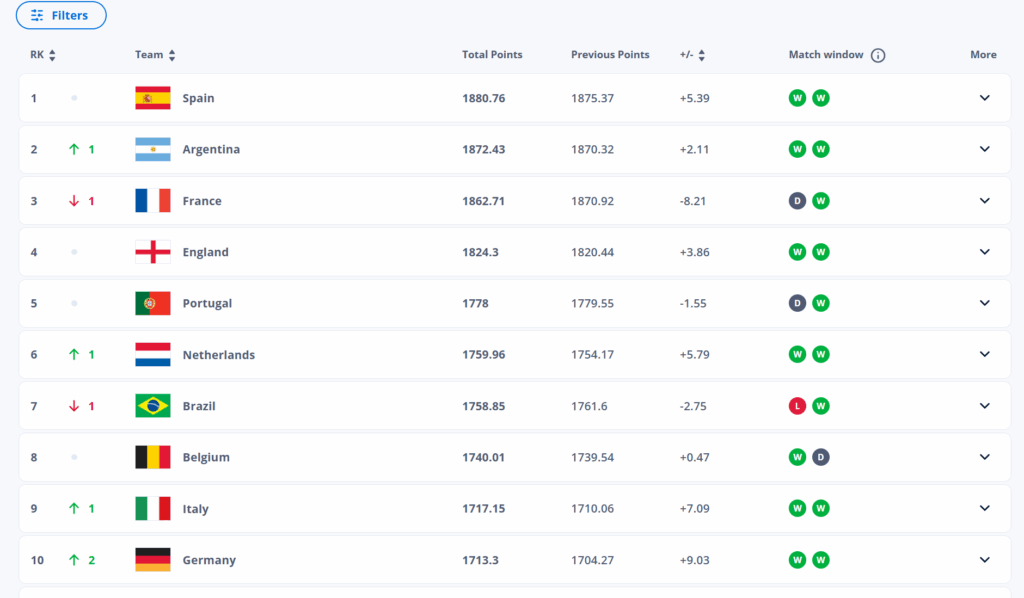Image resolution: width=1024 pixels, height=598 pixels.
Task: Click the Total Points column header
Action: pos(492,55)
